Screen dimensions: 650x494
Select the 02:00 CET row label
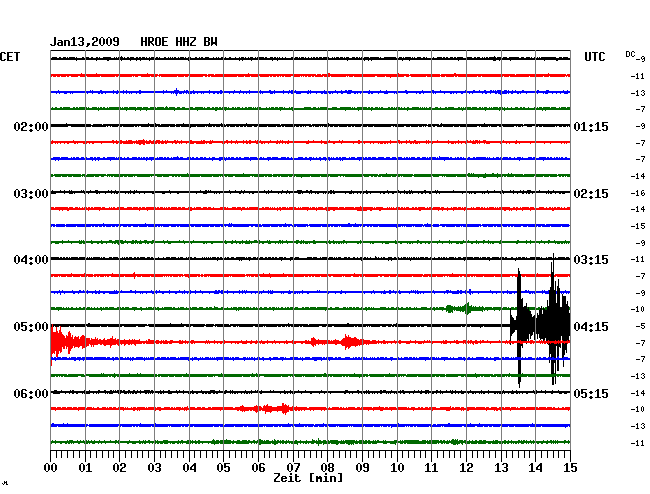point(31,126)
